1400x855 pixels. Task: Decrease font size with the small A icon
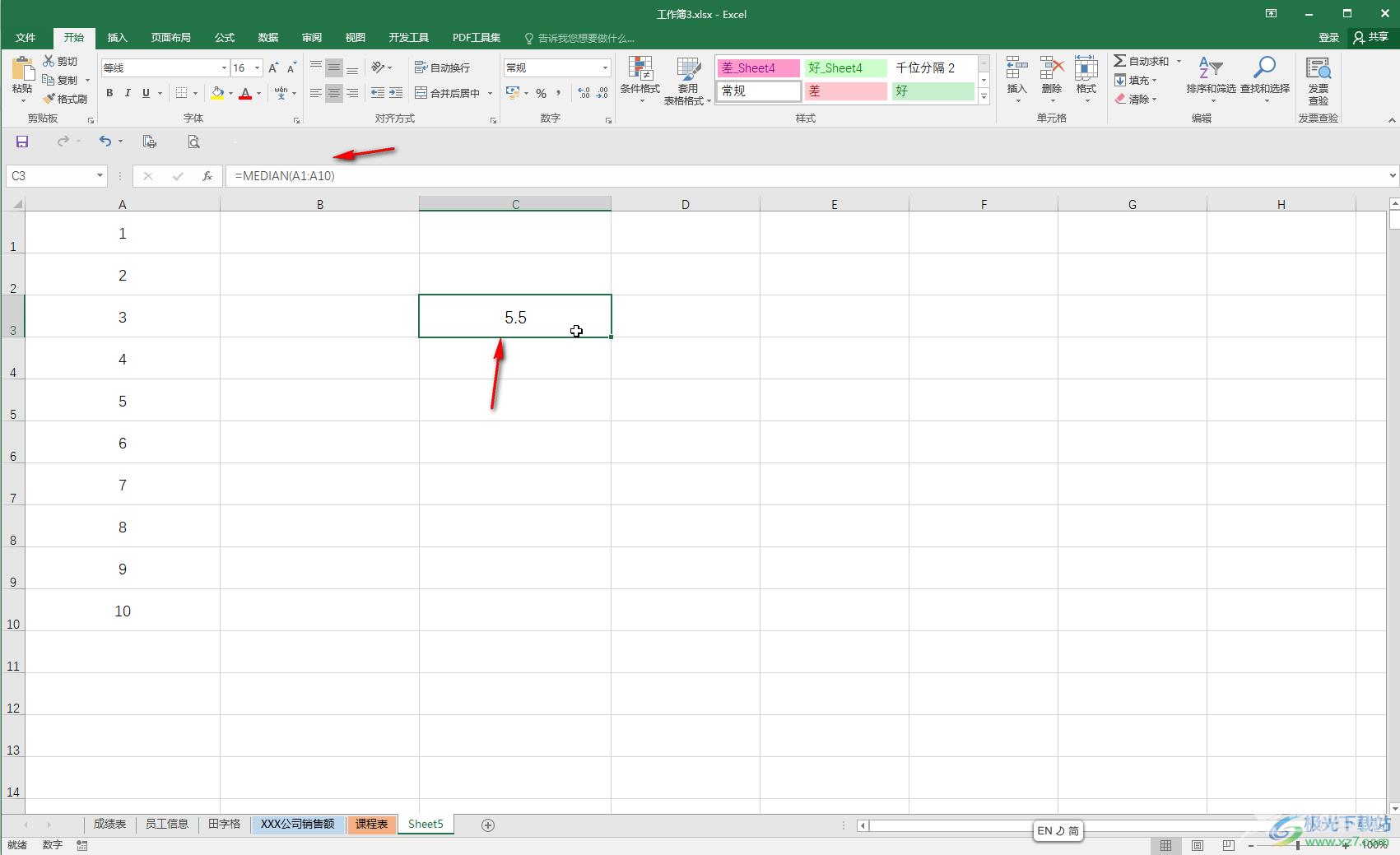click(291, 67)
